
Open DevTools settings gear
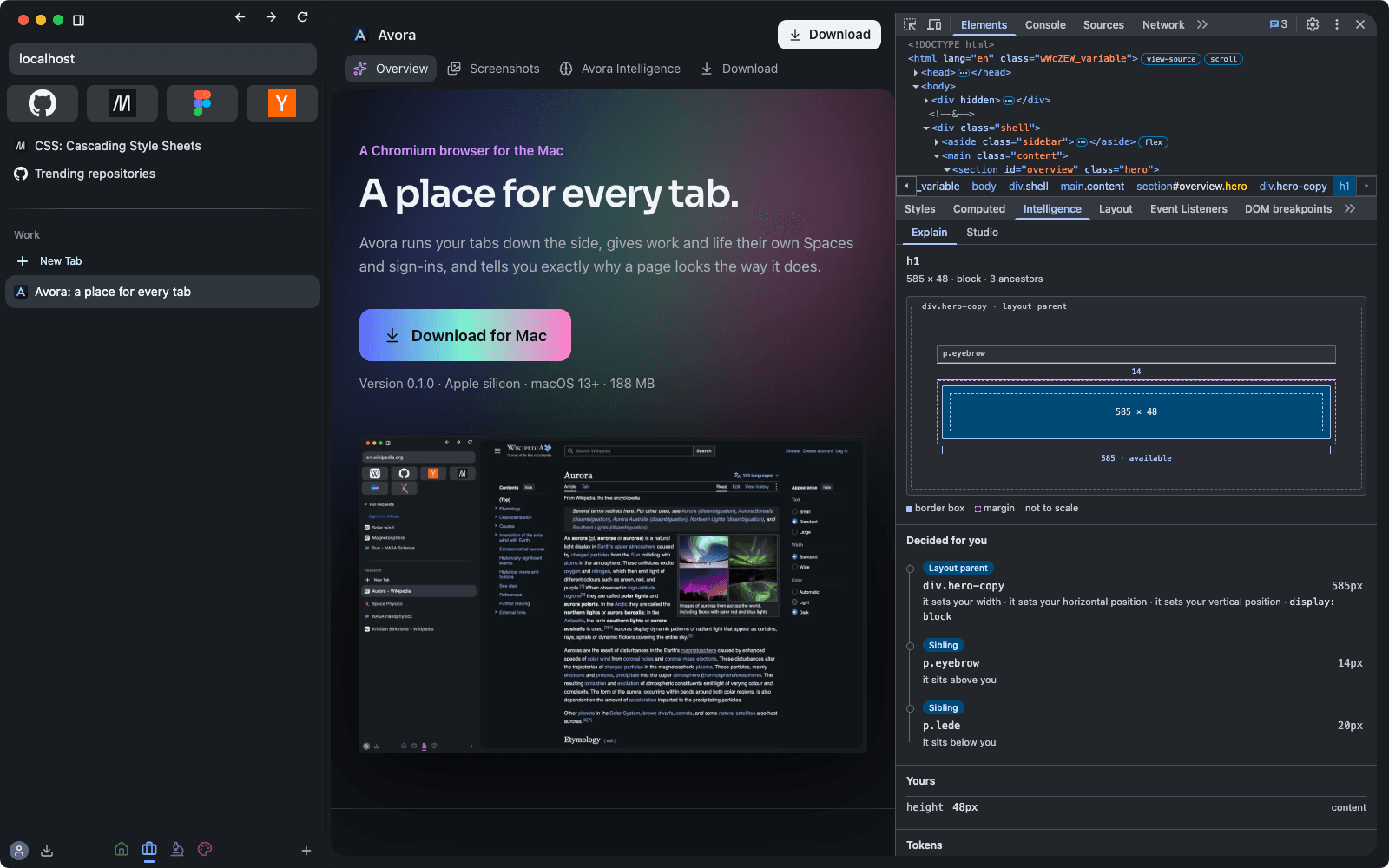(x=1313, y=24)
